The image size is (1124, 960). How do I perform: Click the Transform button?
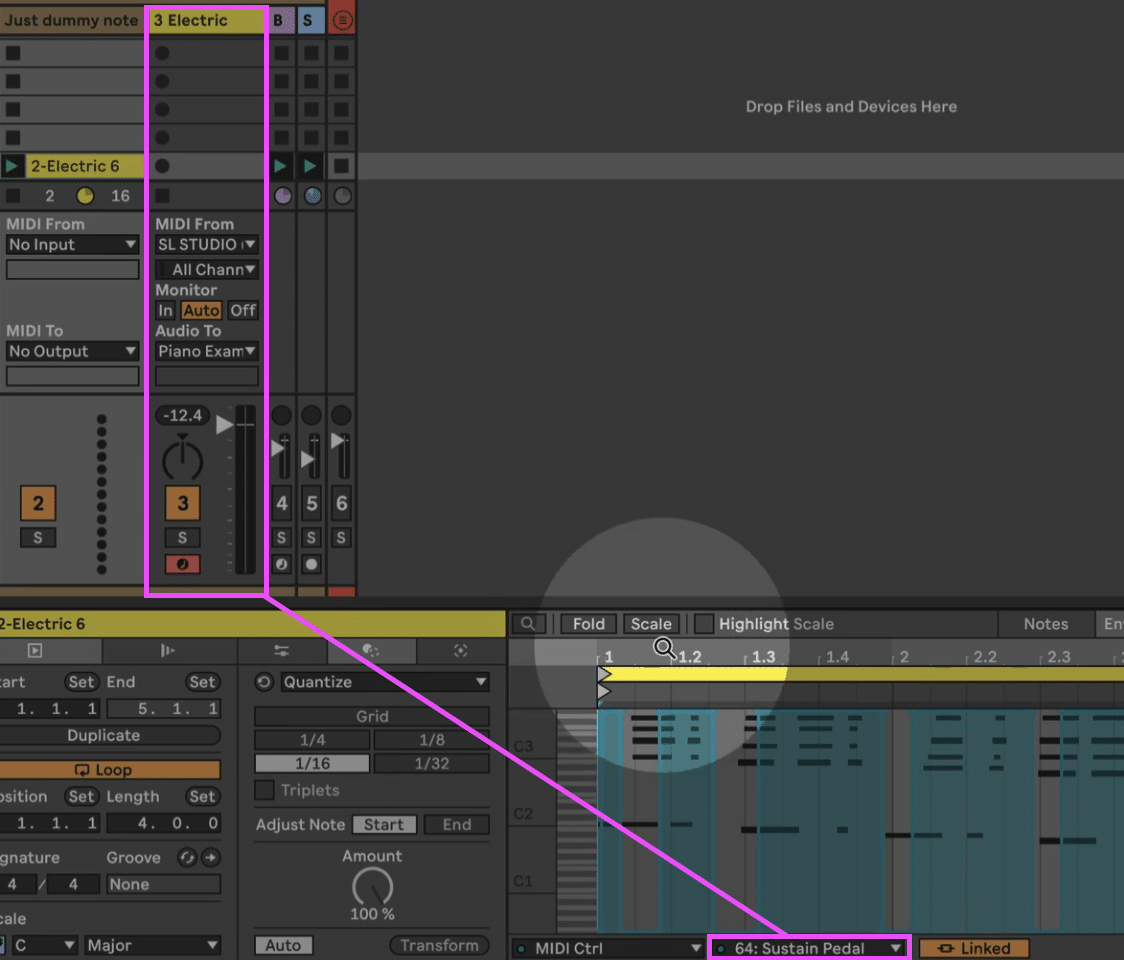439,944
